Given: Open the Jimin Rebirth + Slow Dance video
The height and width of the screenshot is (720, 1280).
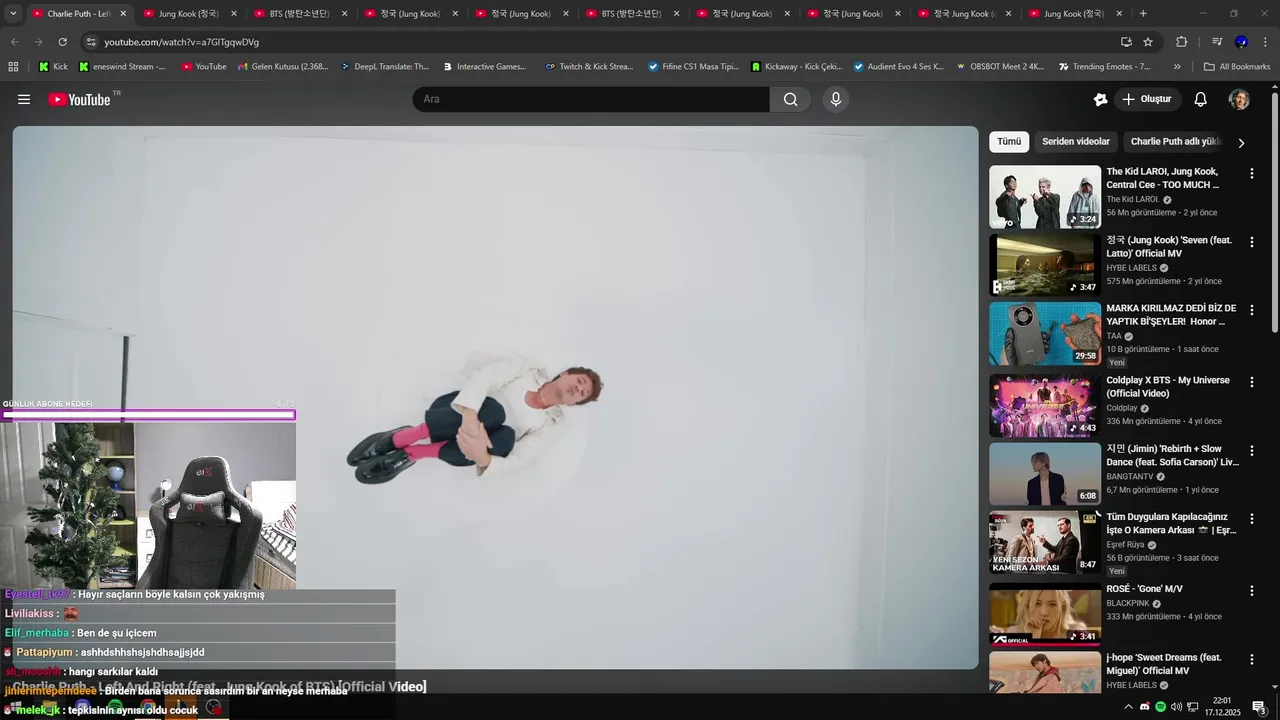Looking at the screenshot, I should click(1045, 474).
